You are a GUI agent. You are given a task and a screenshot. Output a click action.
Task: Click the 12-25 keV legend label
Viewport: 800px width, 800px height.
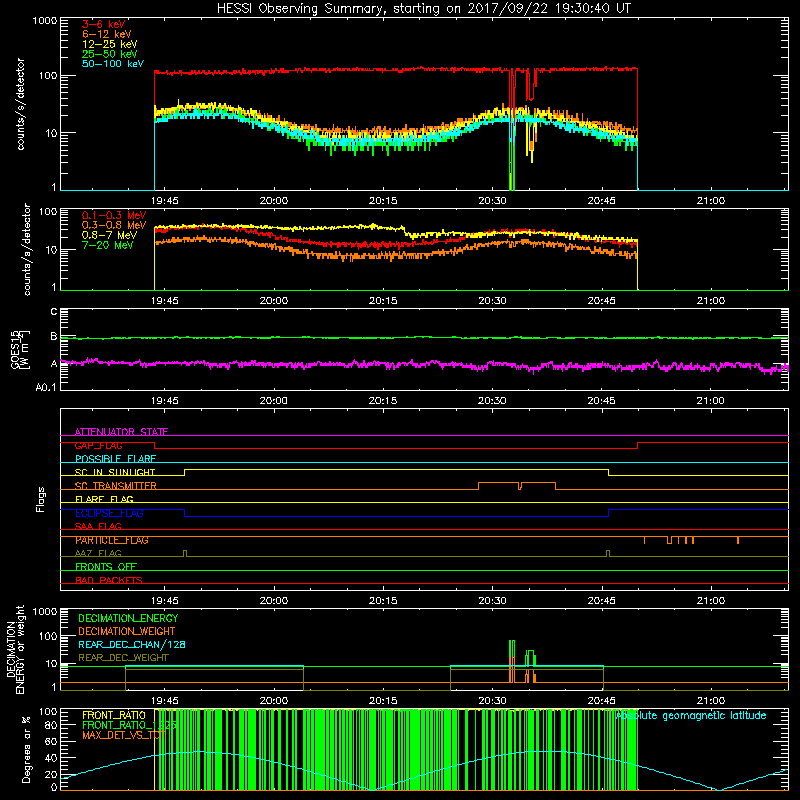109,44
